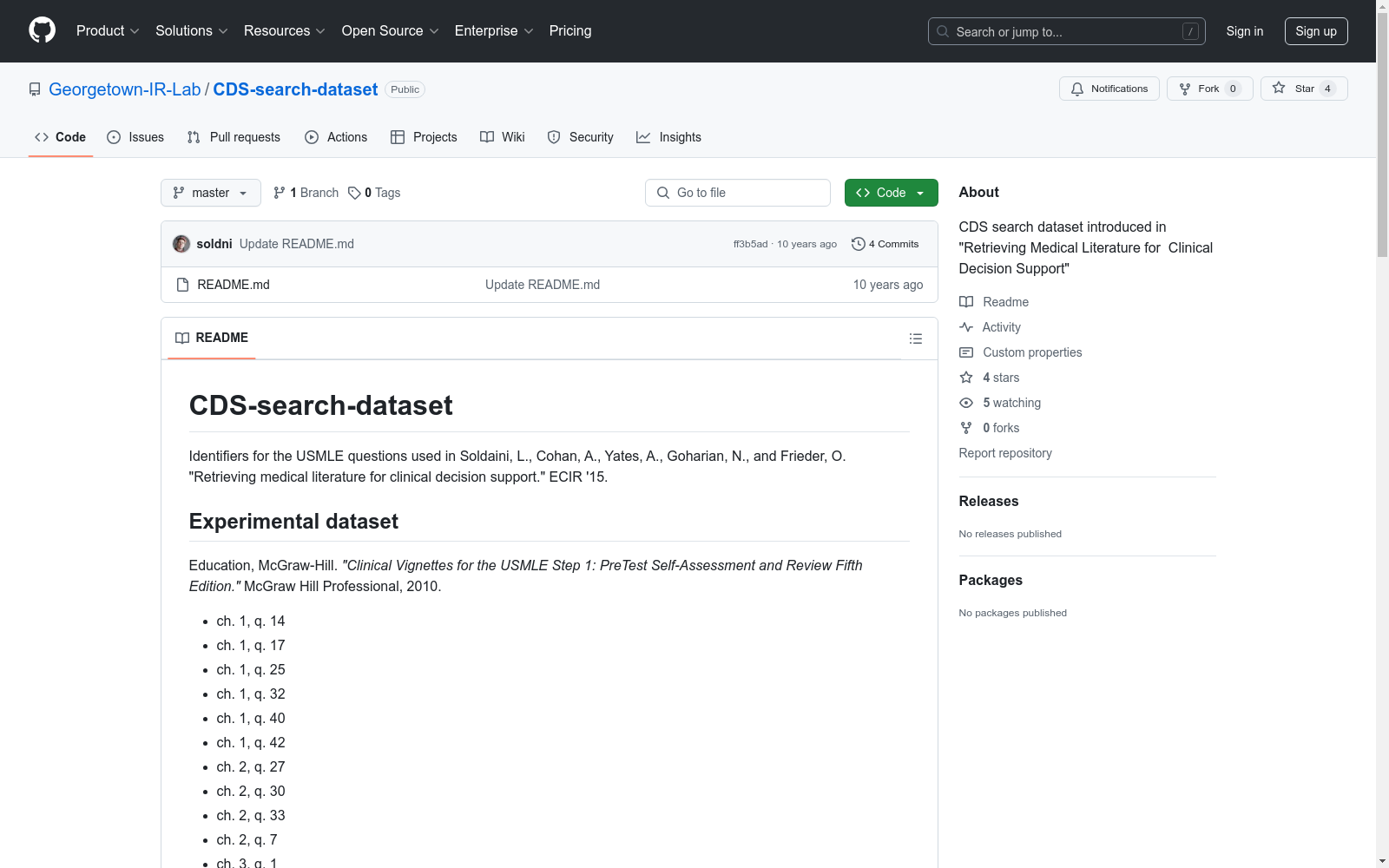Open the Resources dropdown menu
Image resolution: width=1389 pixels, height=868 pixels.
(x=284, y=31)
